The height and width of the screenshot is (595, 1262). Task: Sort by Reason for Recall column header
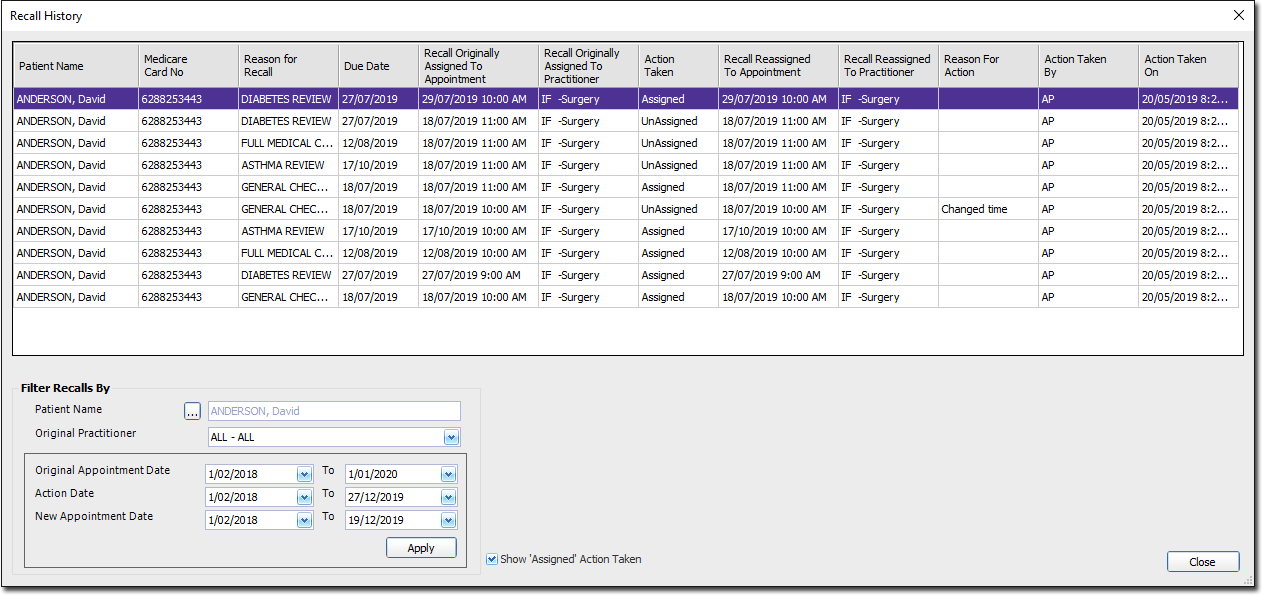(x=288, y=66)
